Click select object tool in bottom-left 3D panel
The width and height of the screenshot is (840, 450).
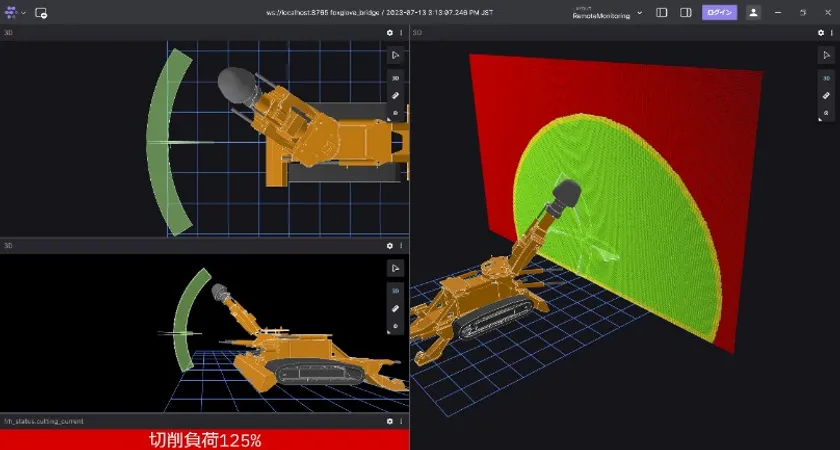[395, 268]
